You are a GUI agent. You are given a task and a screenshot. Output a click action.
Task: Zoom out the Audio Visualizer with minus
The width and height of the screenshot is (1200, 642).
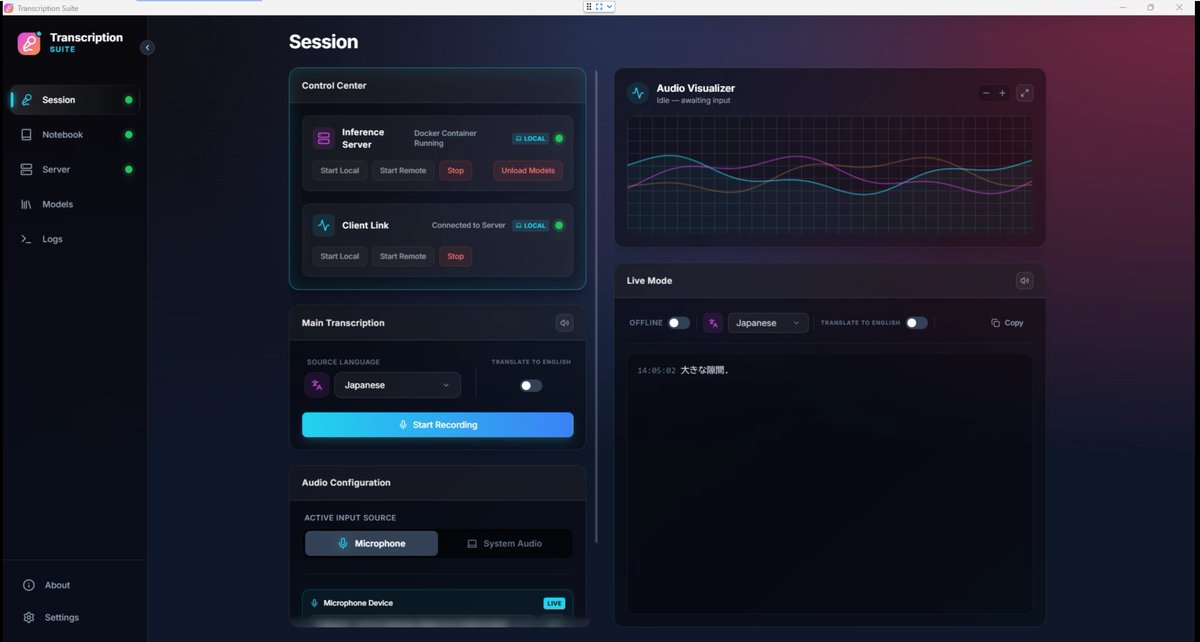point(986,93)
